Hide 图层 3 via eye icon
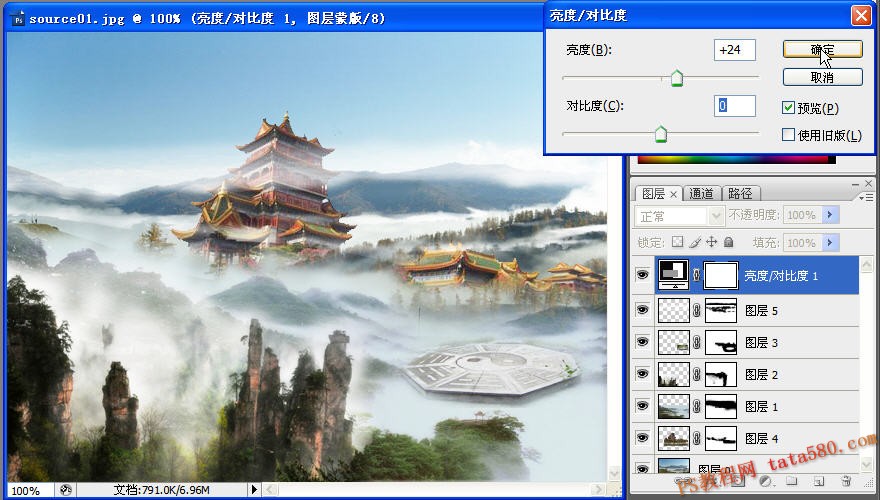Viewport: 880px width, 500px height. tap(643, 342)
